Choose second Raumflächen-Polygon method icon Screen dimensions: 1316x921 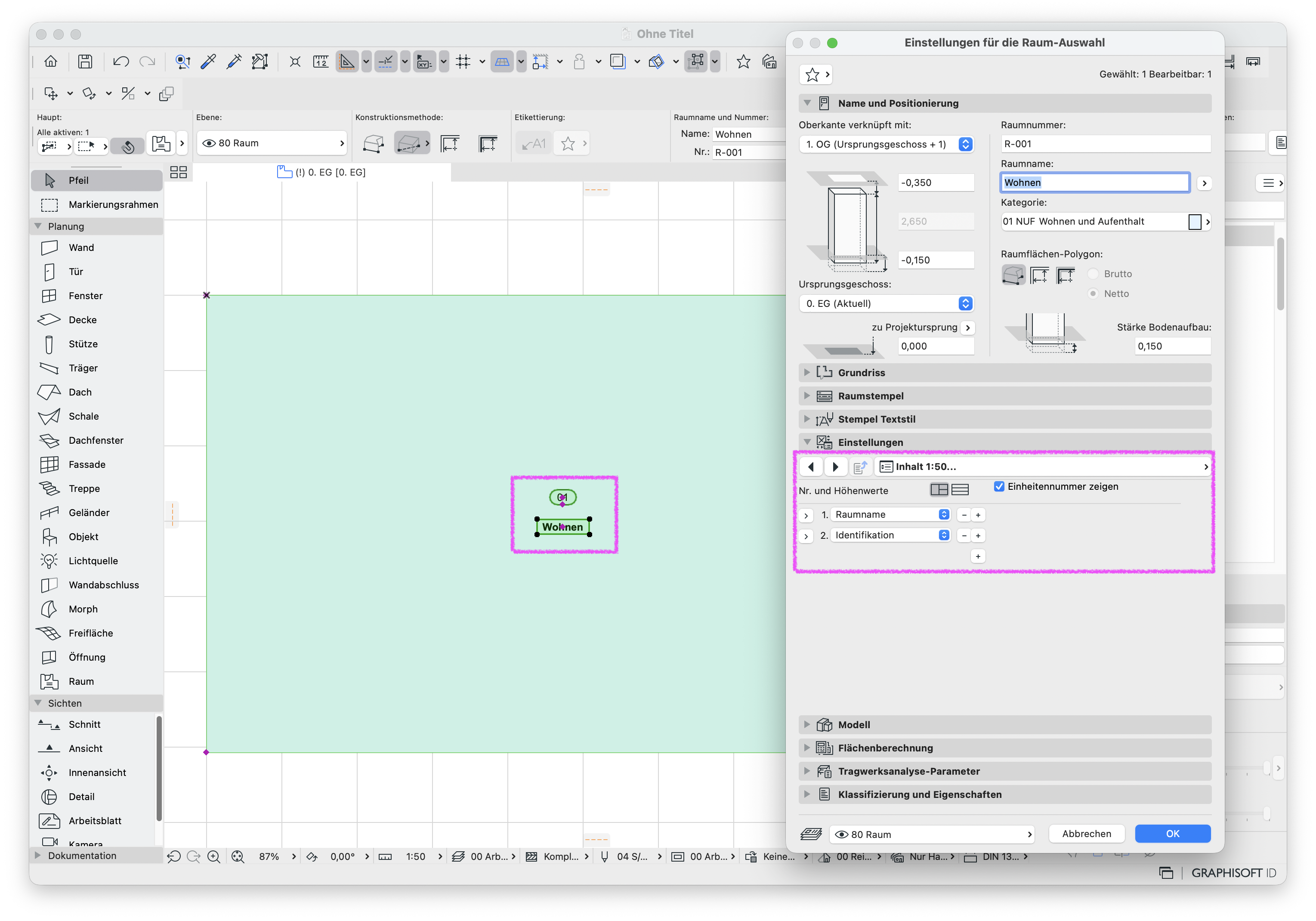pyautogui.click(x=1040, y=275)
